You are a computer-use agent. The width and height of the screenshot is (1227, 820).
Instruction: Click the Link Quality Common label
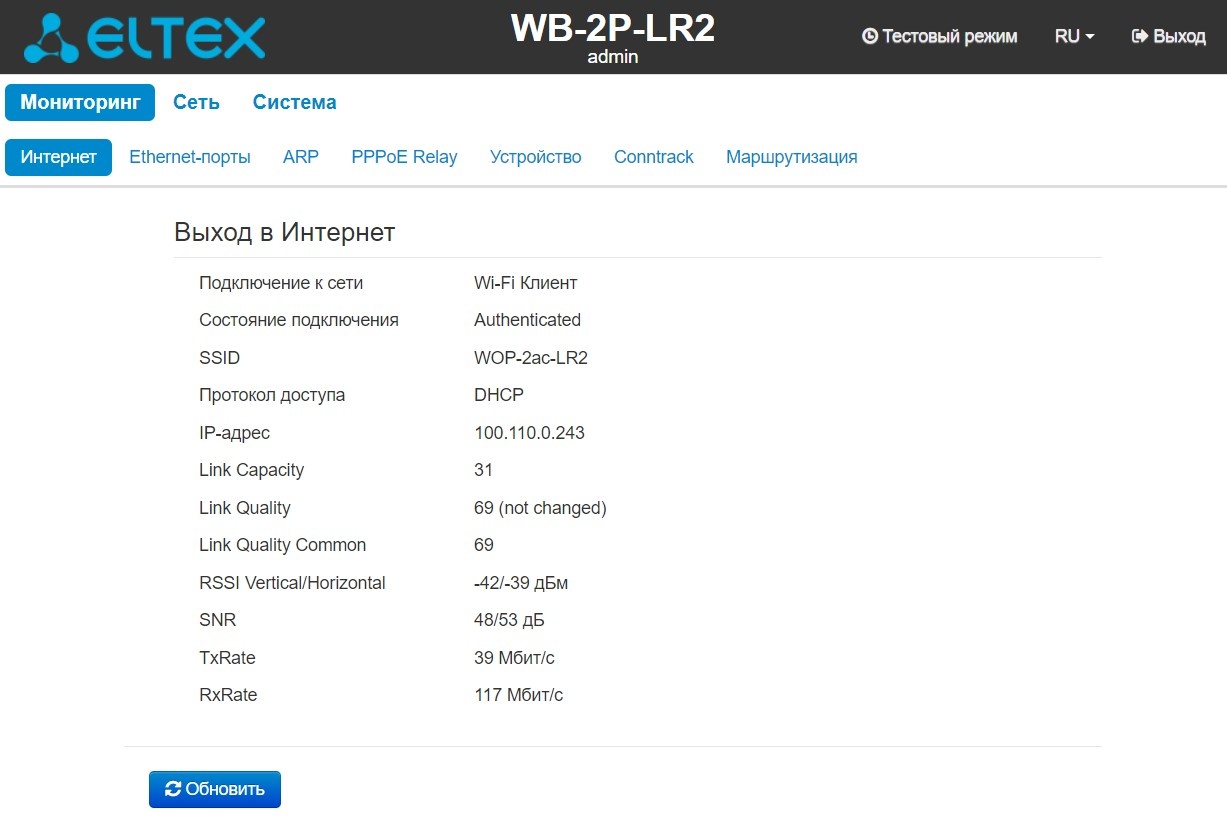[283, 545]
